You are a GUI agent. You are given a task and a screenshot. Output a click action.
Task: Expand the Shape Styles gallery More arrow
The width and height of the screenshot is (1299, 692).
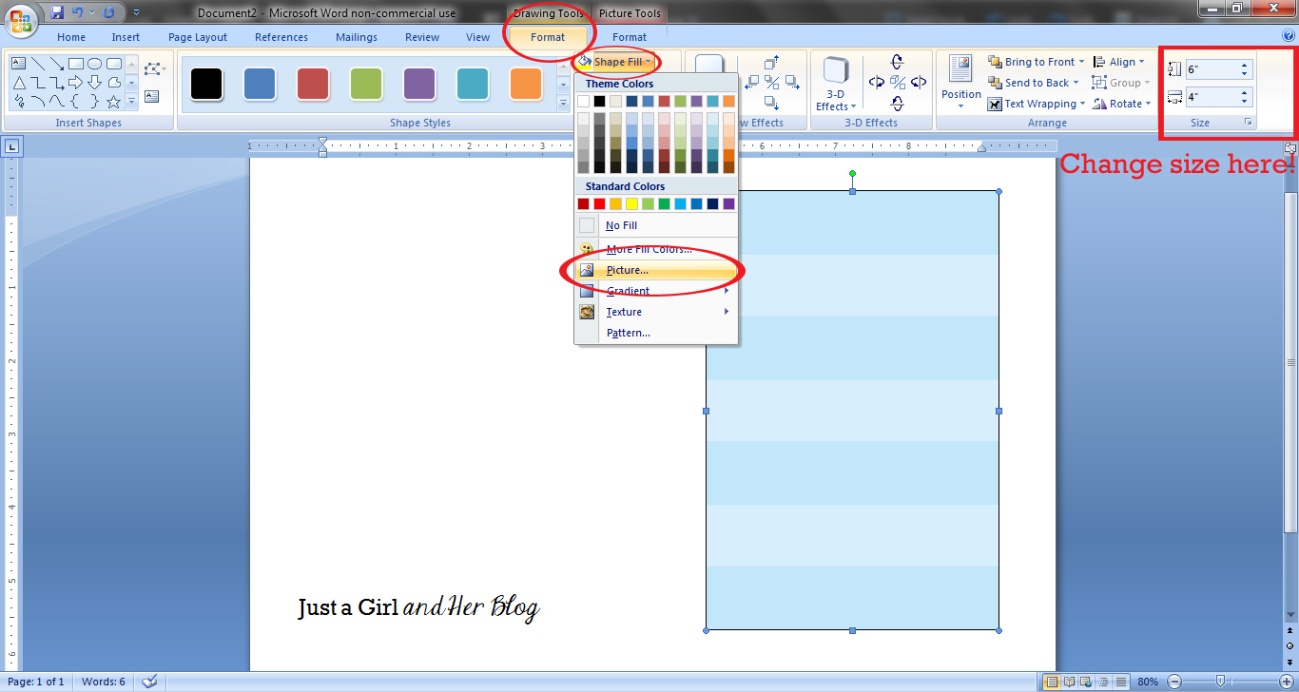click(563, 102)
